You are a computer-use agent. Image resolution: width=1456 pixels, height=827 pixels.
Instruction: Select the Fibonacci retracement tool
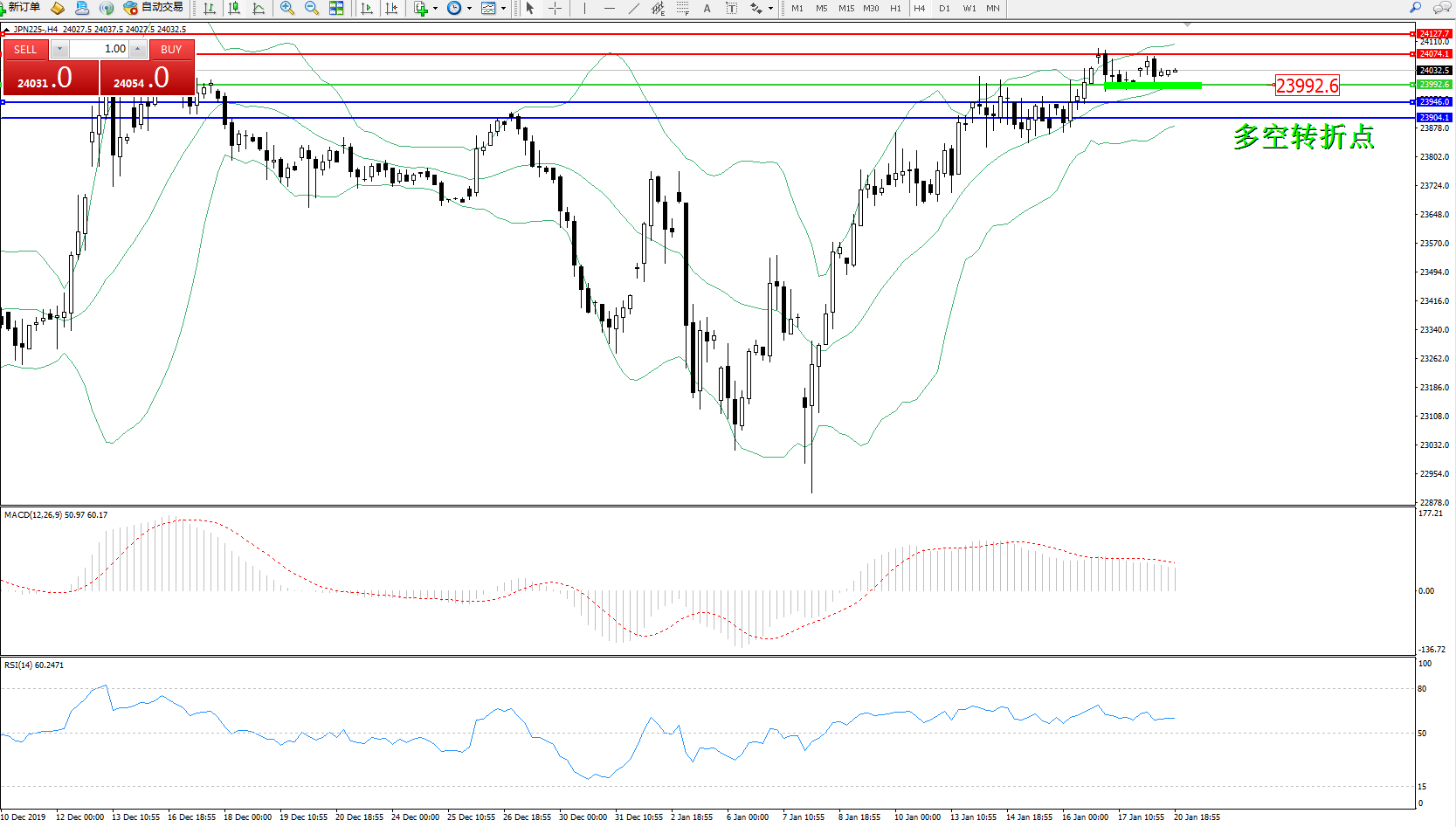tap(682, 8)
